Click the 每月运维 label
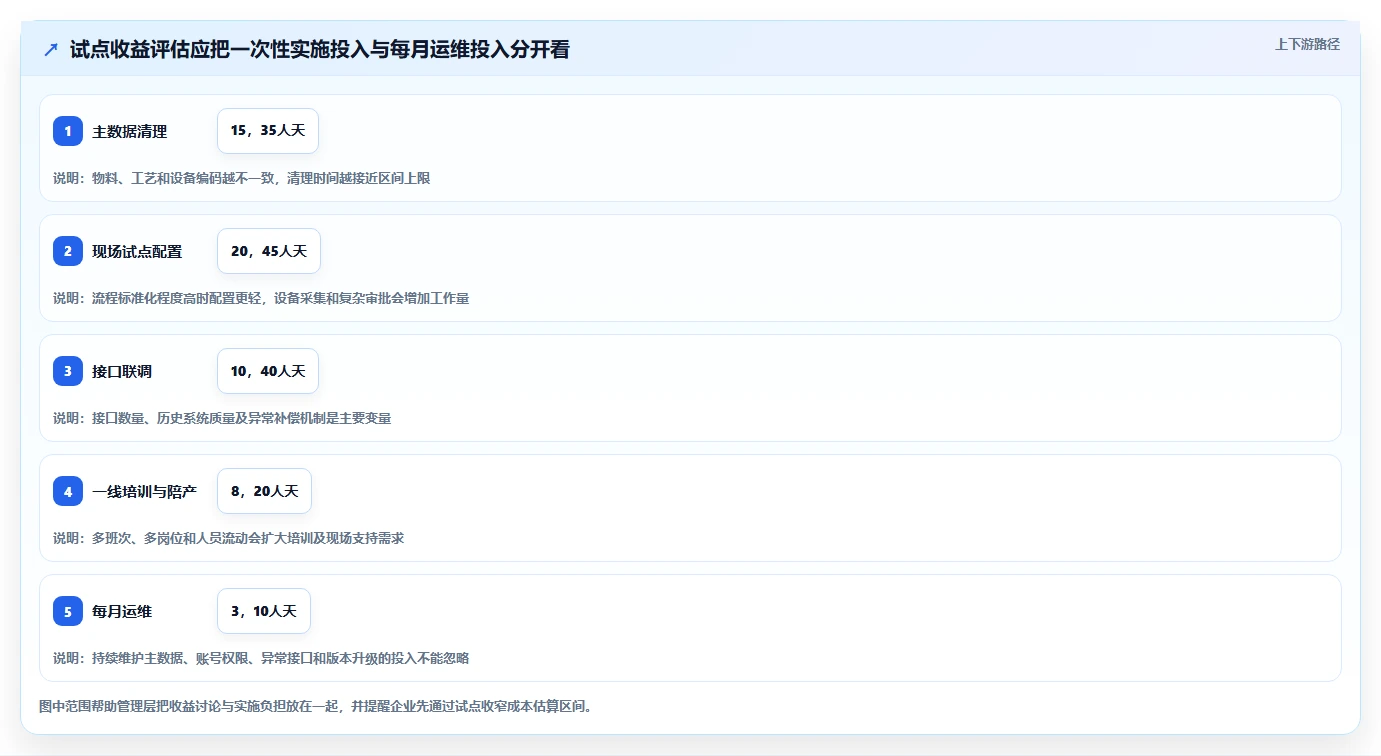1381x756 pixels. tap(122, 611)
